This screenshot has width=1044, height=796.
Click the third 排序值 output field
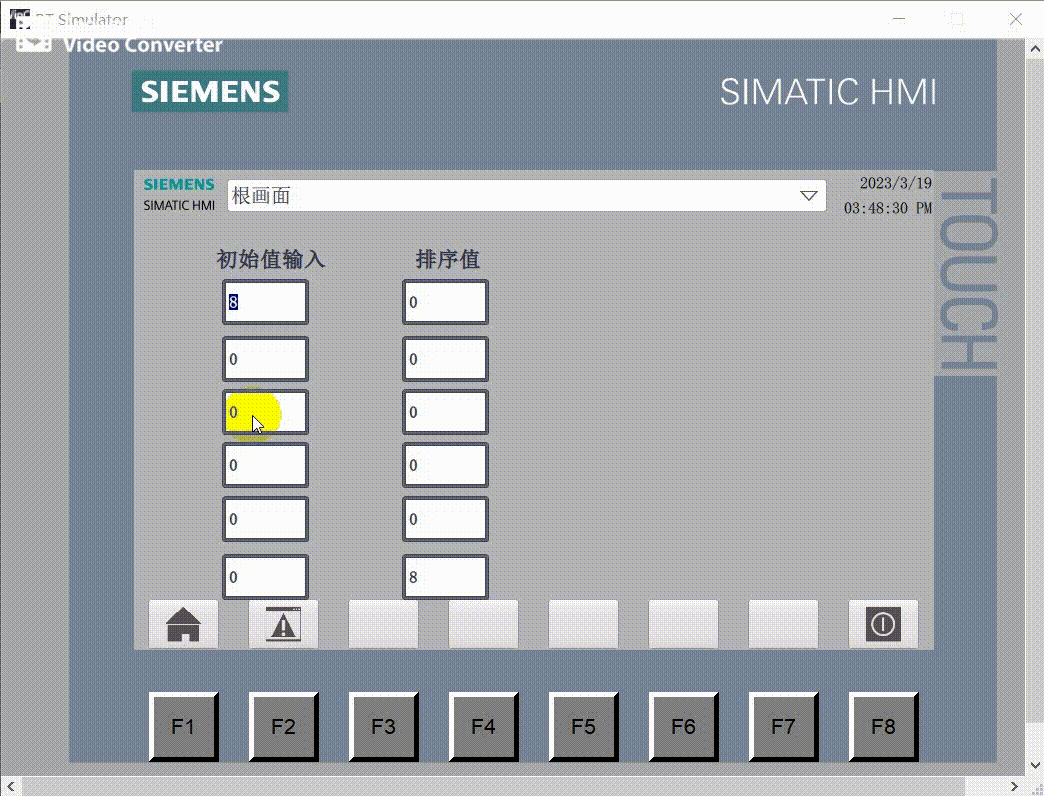coord(445,412)
